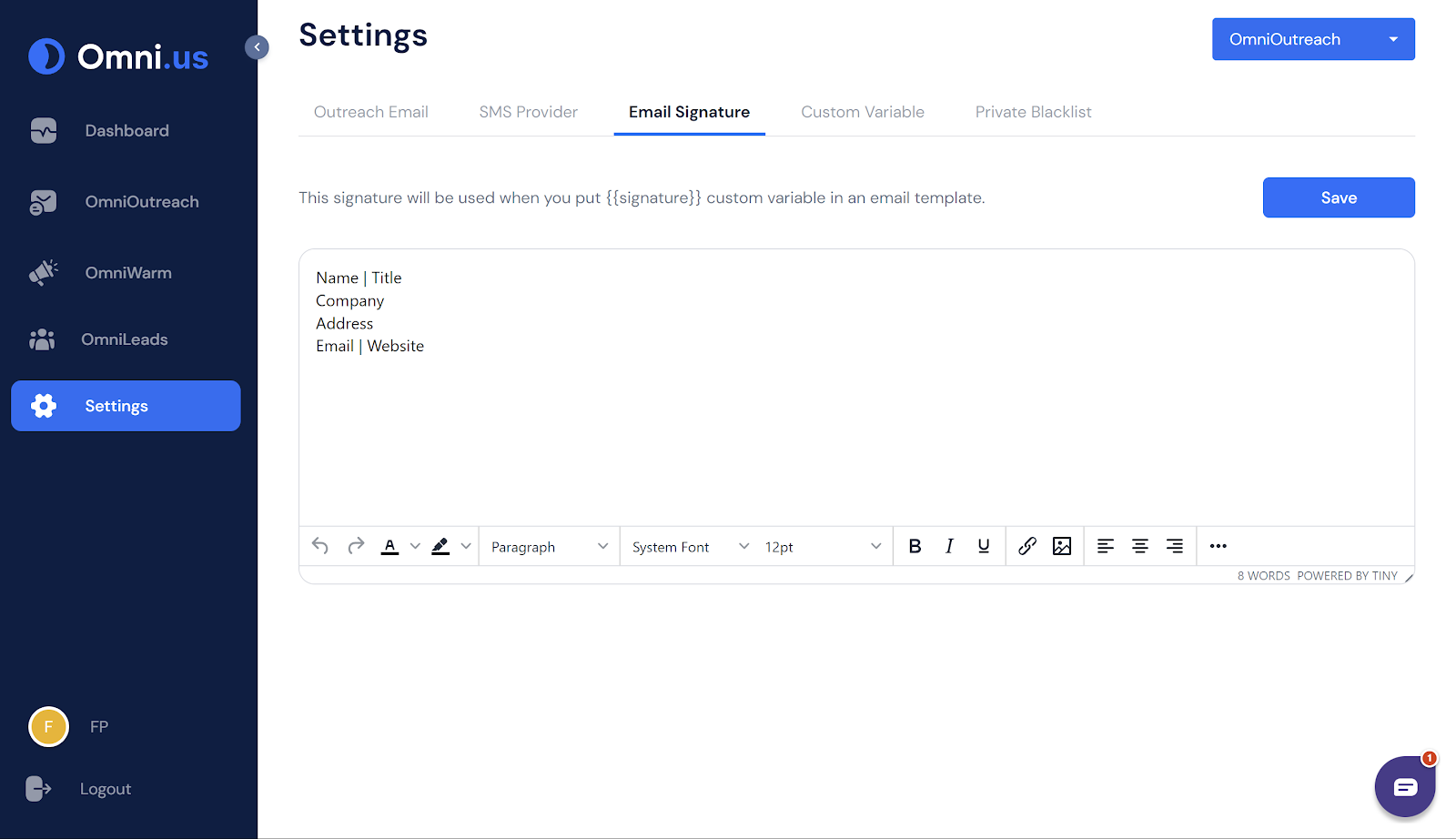Redo the last edit in the editor
Image resolution: width=1456 pixels, height=839 pixels.
point(356,546)
